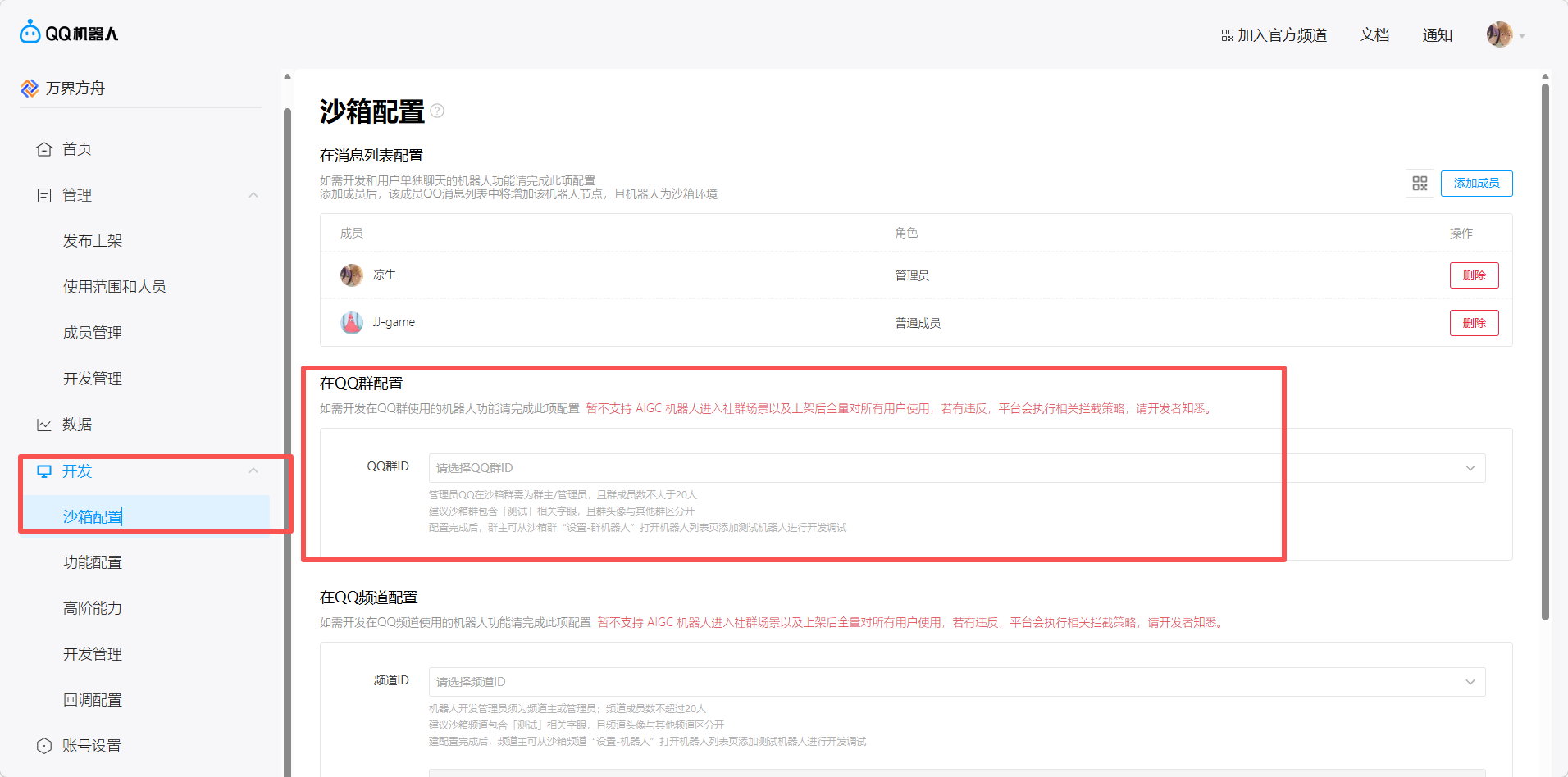This screenshot has height=777, width=1568.
Task: Open the QQ群ID dropdown
Action: (x=956, y=468)
